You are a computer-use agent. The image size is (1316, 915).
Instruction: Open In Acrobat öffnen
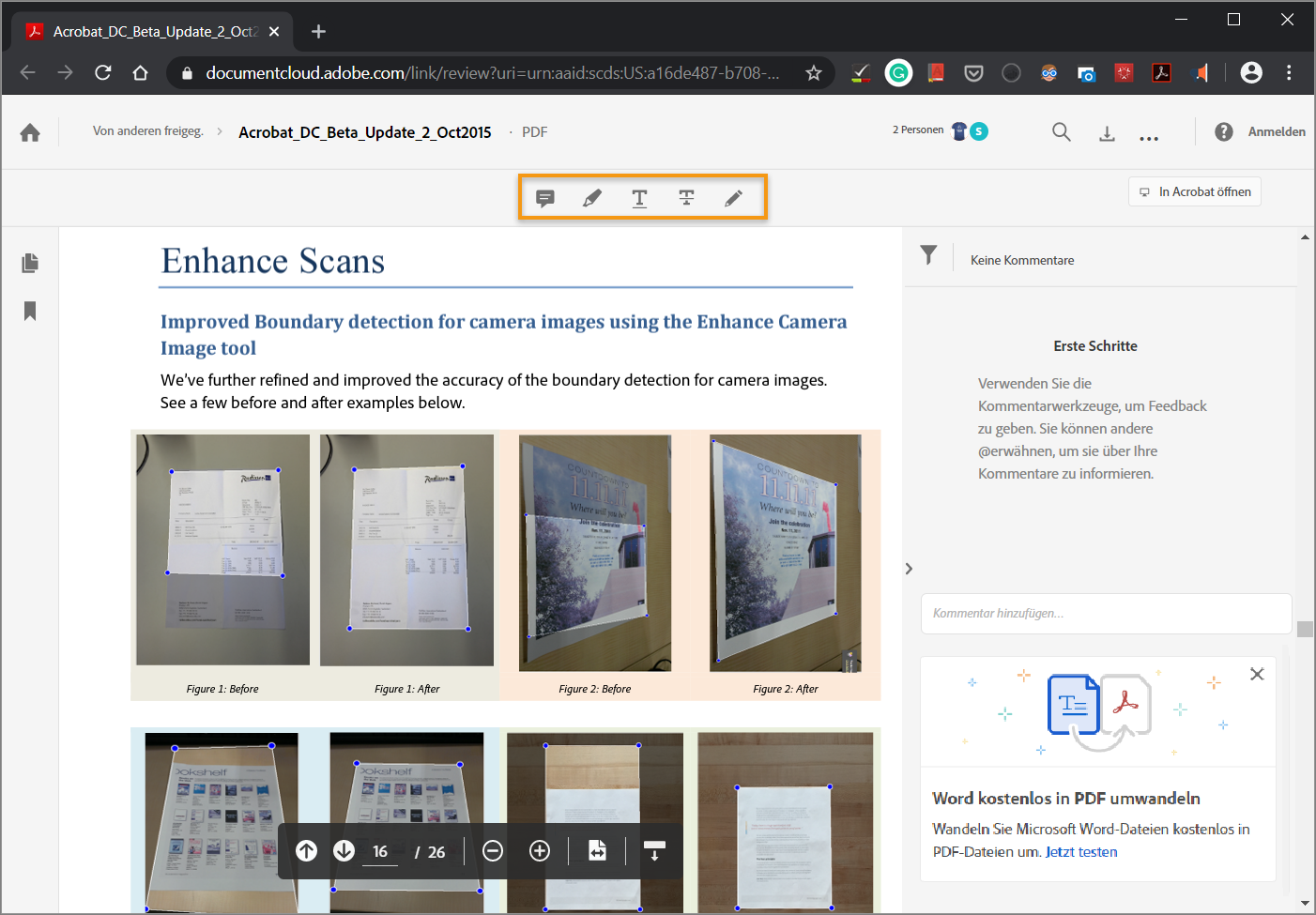pyautogui.click(x=1194, y=191)
